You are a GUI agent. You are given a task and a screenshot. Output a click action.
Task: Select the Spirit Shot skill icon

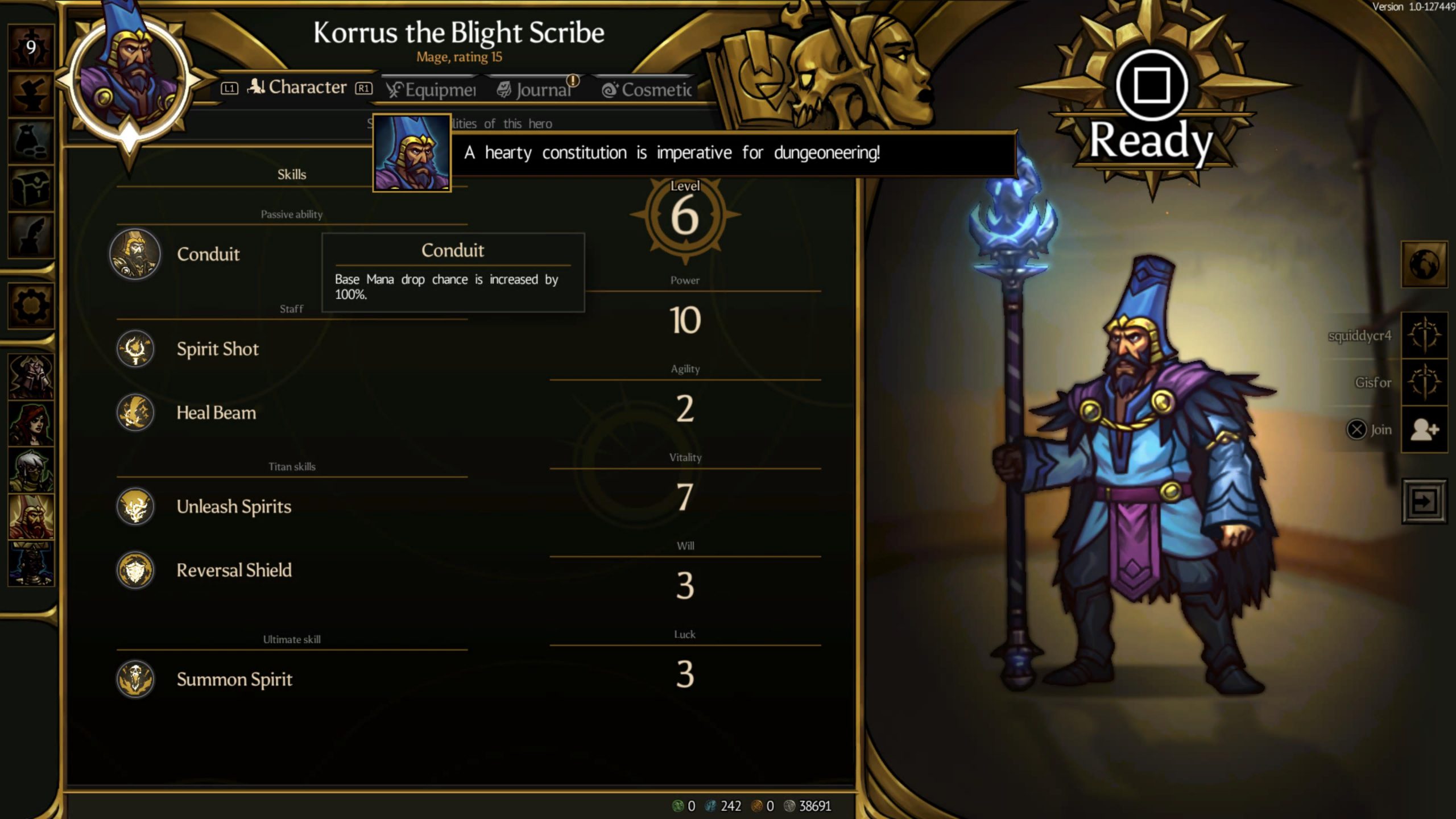coord(135,349)
